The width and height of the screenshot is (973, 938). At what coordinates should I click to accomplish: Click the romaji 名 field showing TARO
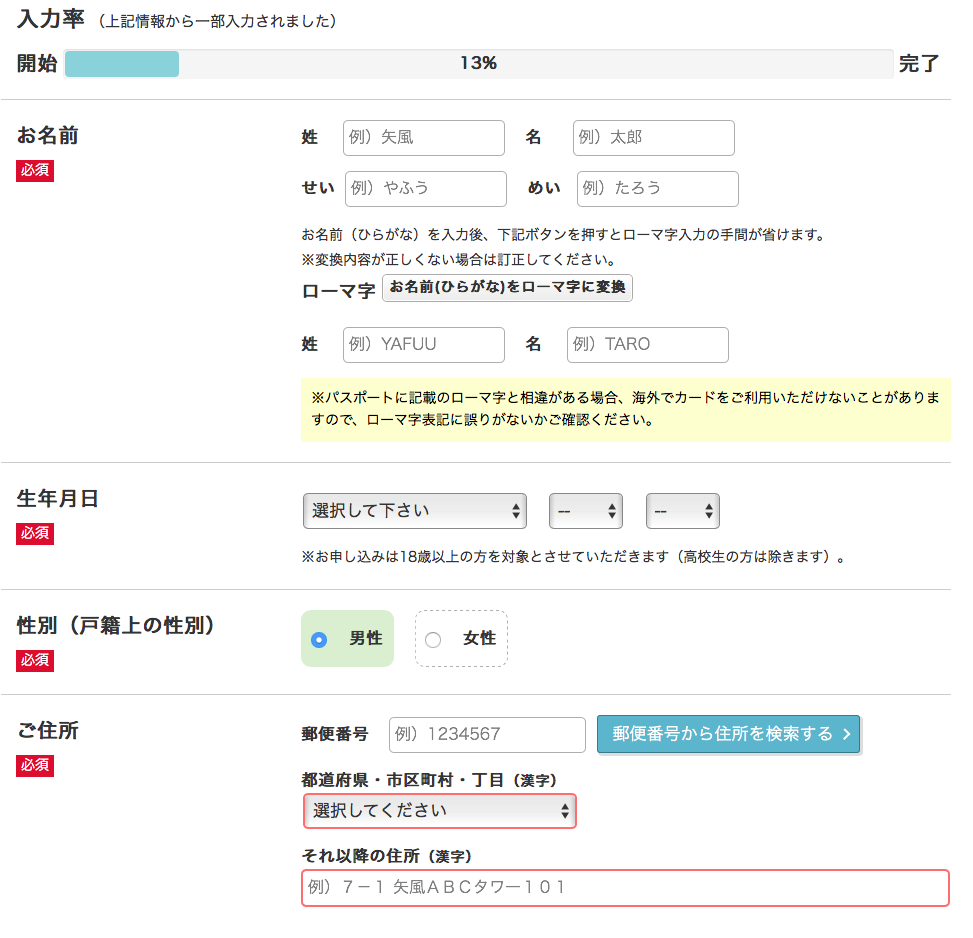coord(647,345)
